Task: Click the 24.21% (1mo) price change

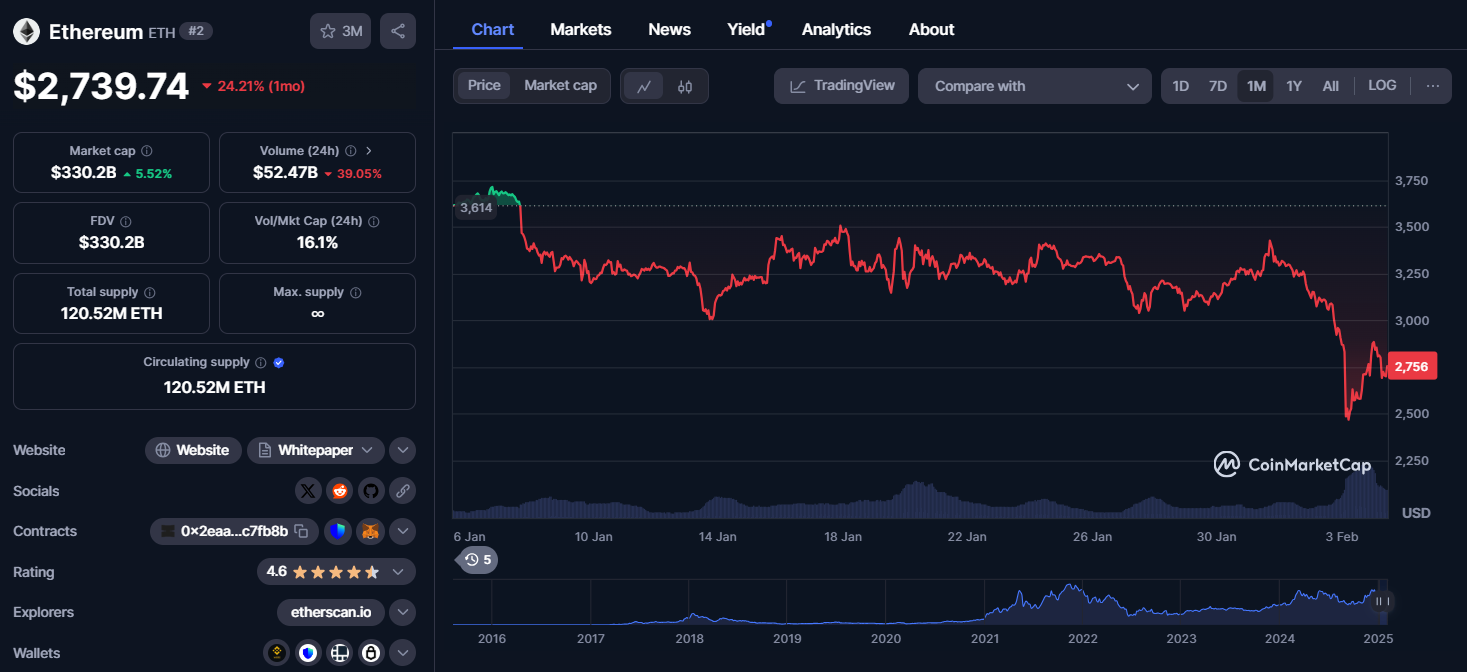Action: pos(253,86)
